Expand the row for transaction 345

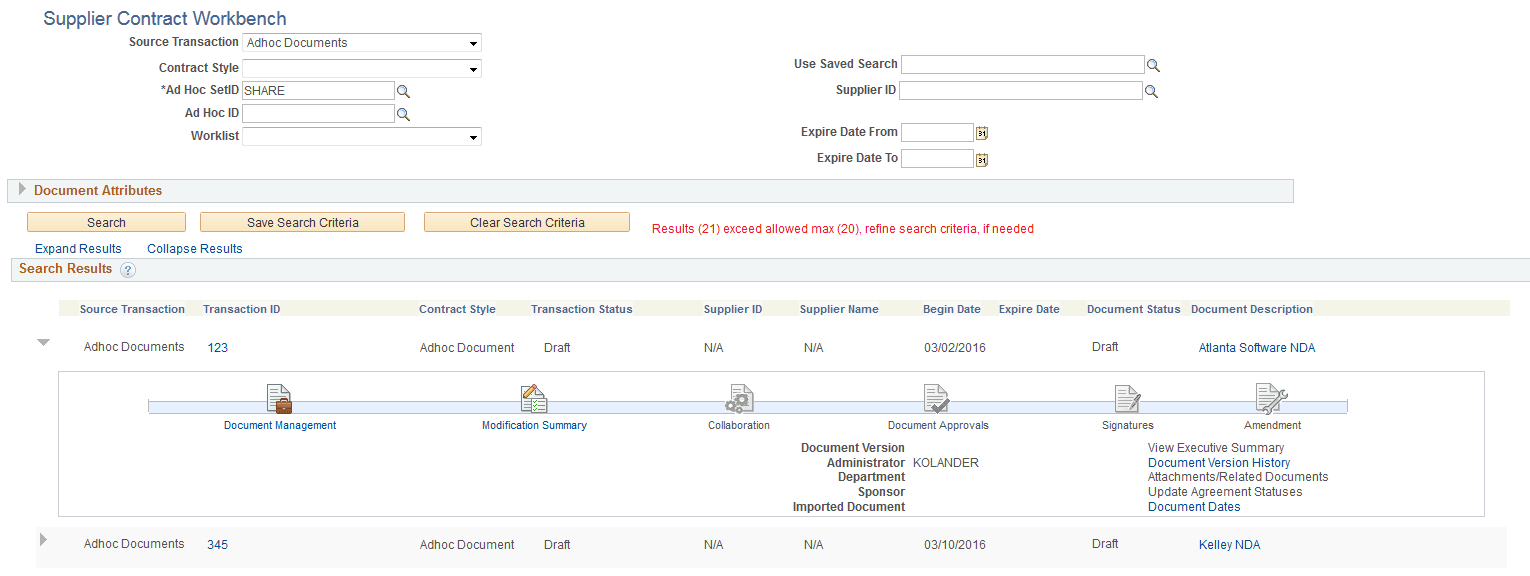(x=43, y=540)
